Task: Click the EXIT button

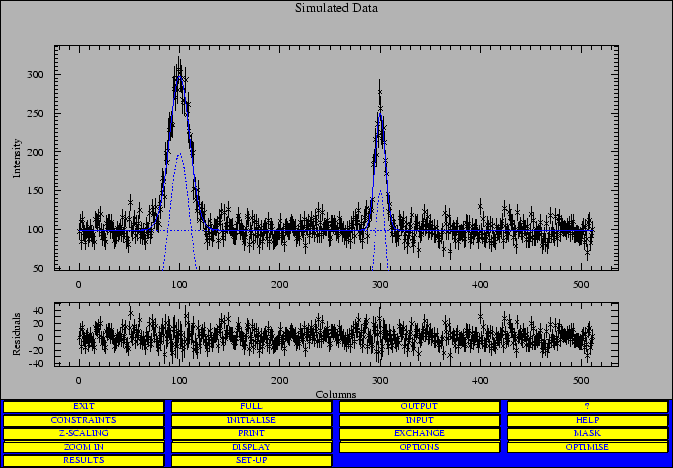Action: tap(83, 406)
